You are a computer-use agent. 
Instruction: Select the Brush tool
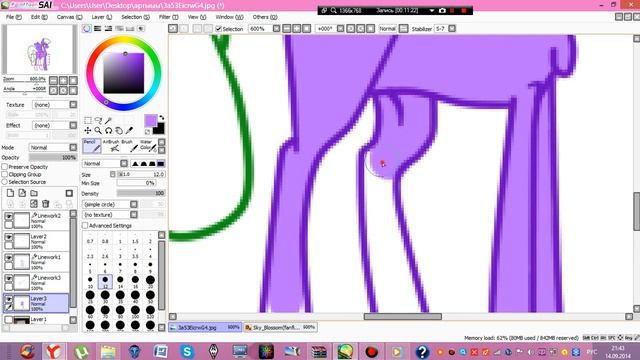[129, 146]
